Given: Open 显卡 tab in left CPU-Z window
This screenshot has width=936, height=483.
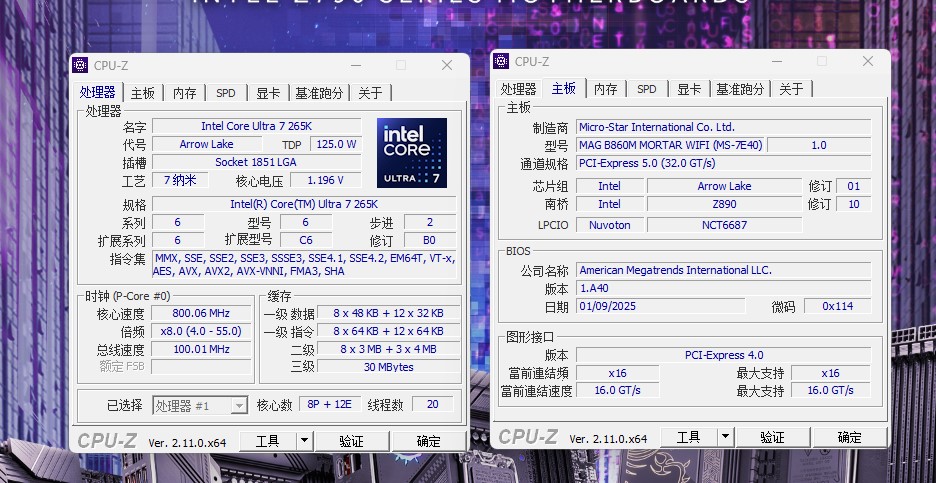Looking at the screenshot, I should [268, 93].
